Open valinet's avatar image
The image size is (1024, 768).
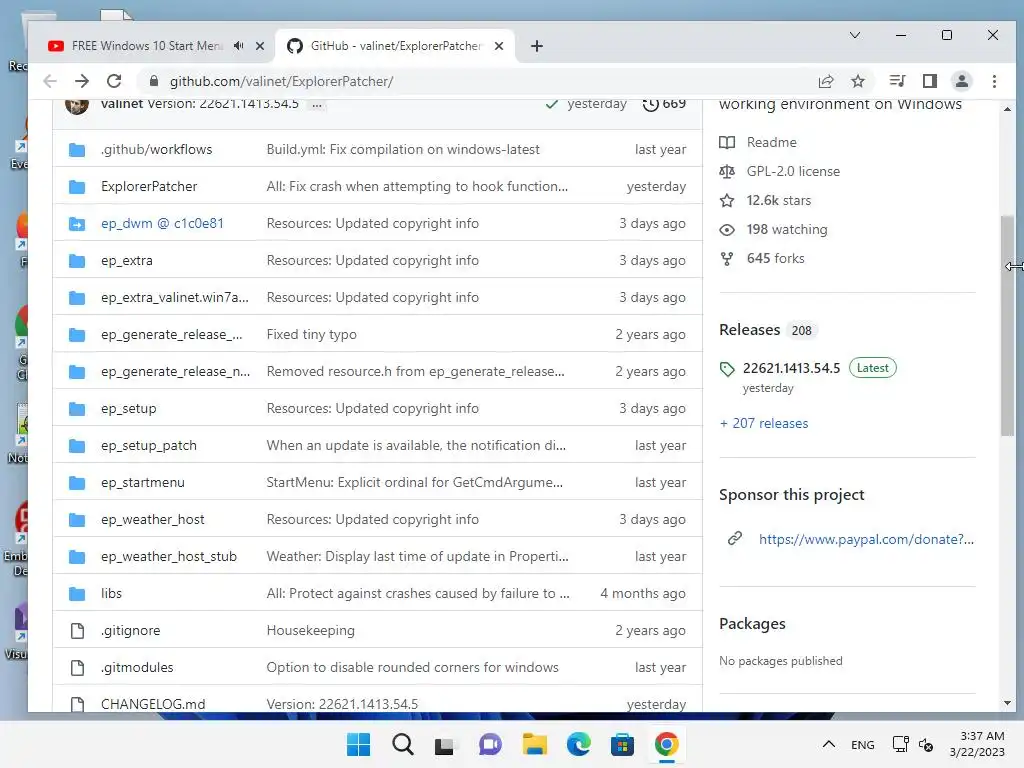click(76, 104)
